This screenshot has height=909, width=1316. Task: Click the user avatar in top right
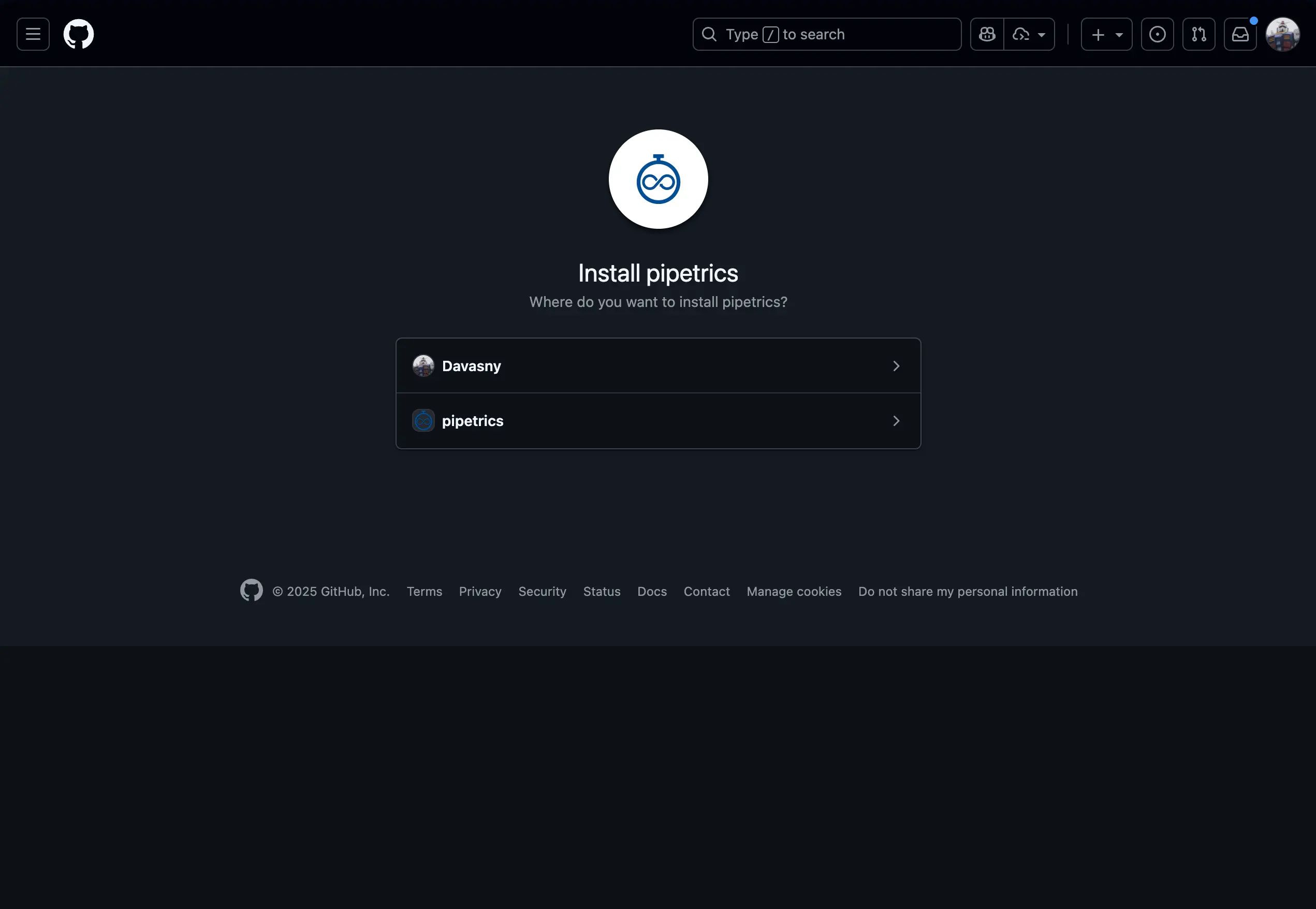tap(1282, 34)
